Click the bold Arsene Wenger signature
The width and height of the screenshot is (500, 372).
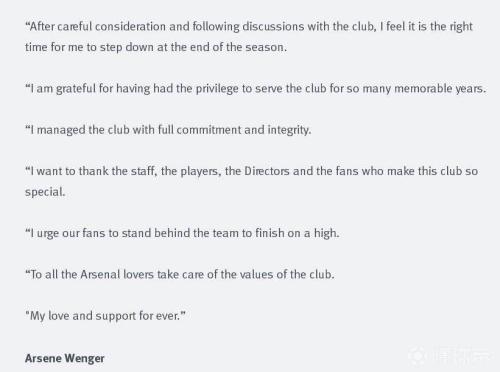click(x=65, y=358)
